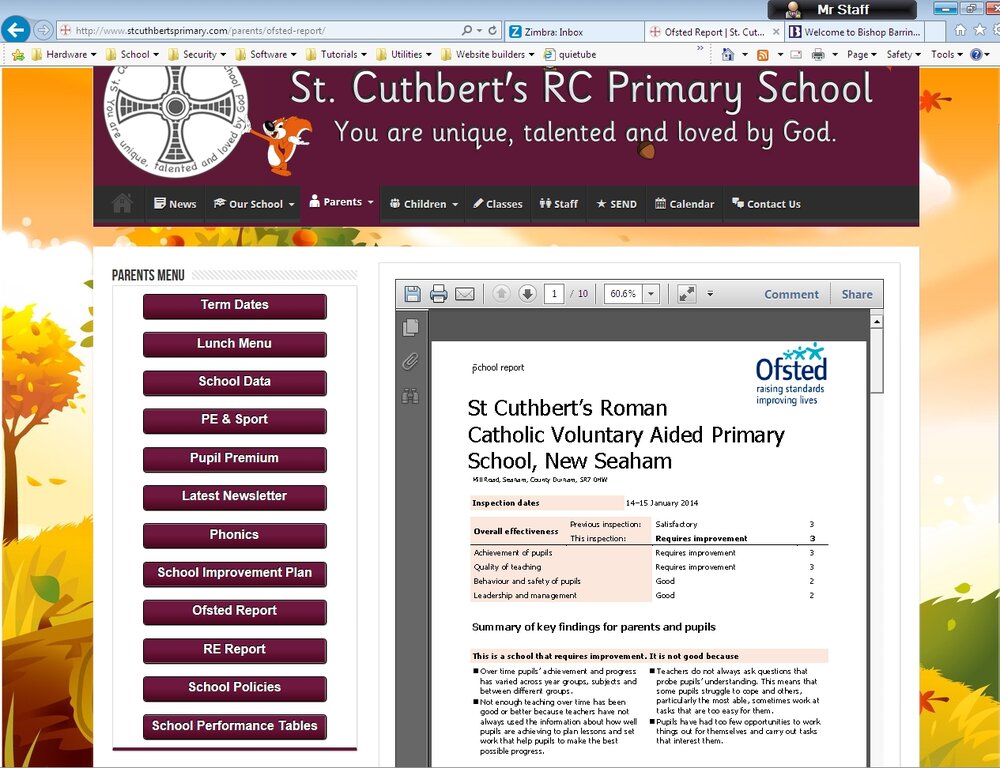This screenshot has width=1000, height=768.
Task: Click the School Performance Tables button
Action: point(235,727)
